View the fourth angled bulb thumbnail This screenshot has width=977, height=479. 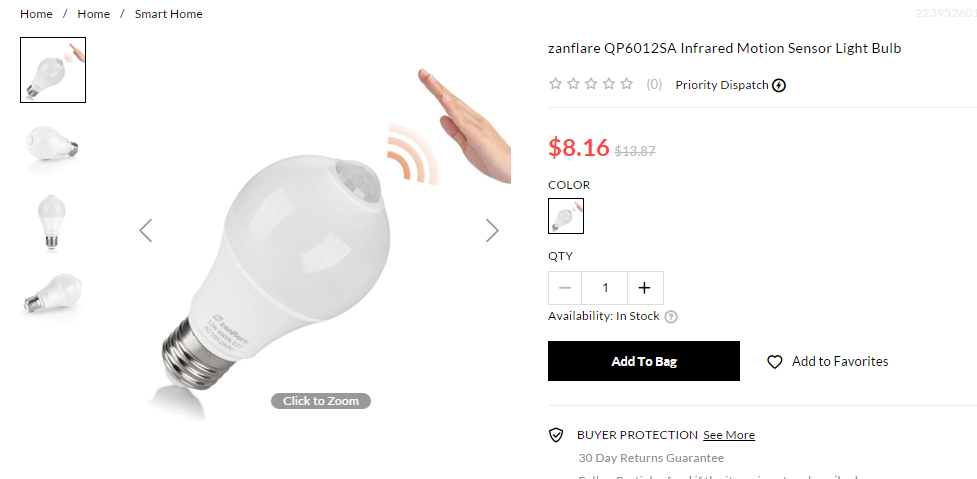click(52, 293)
